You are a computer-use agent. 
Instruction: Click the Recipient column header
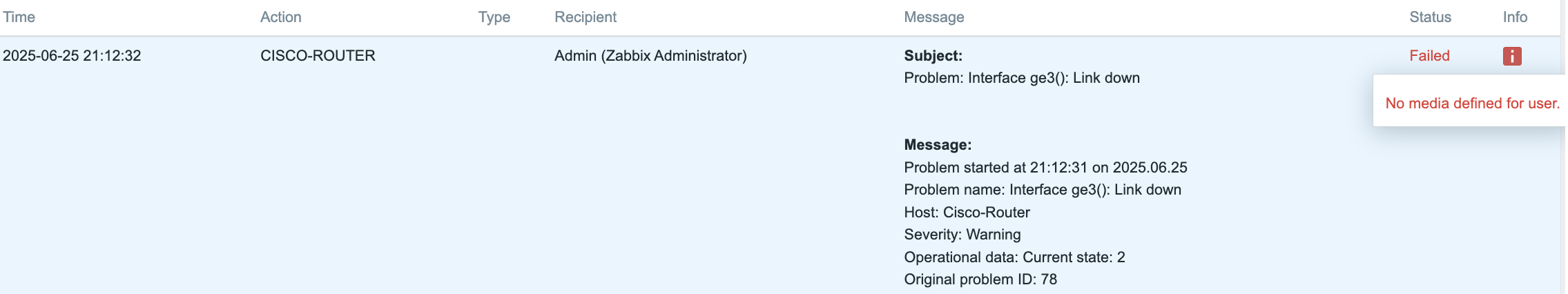click(585, 17)
